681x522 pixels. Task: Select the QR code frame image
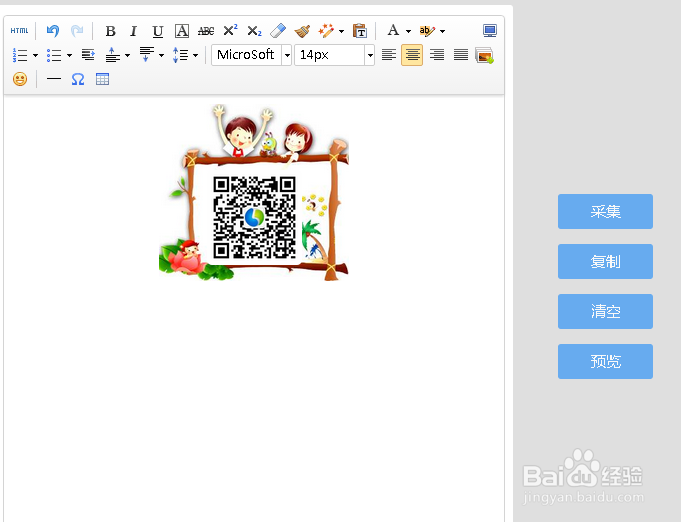coord(254,192)
